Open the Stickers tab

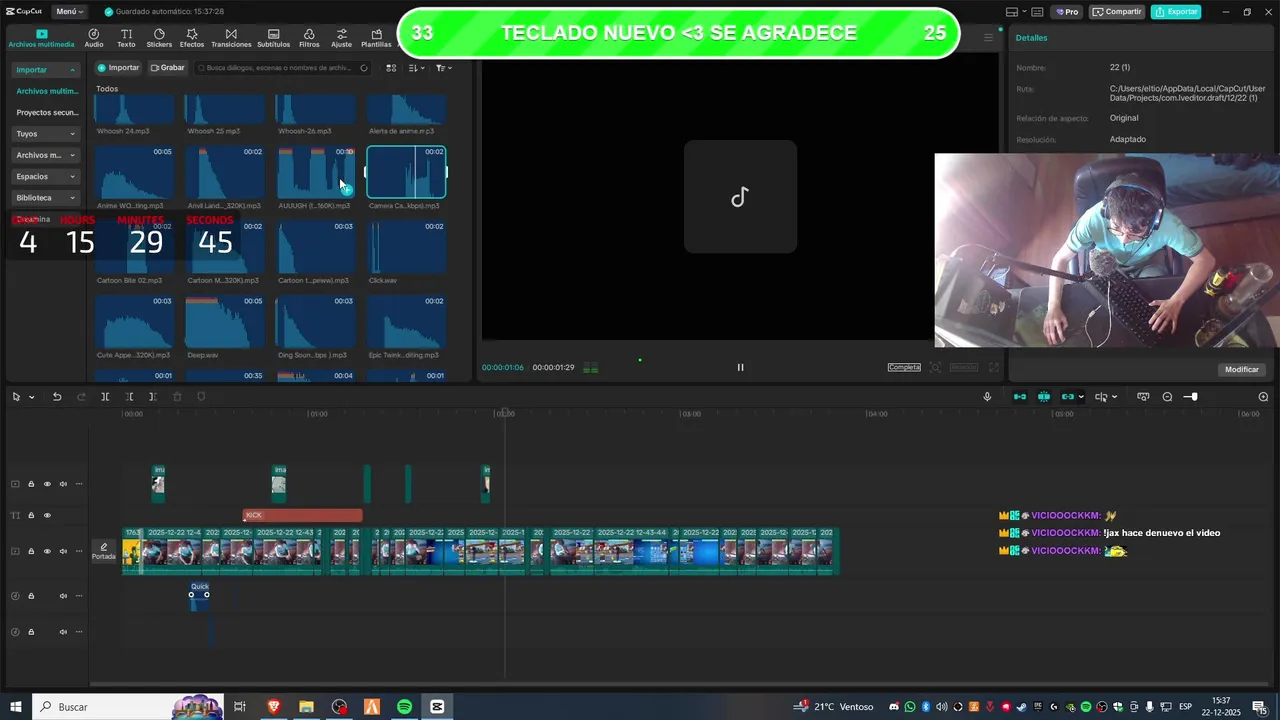[x=159, y=38]
